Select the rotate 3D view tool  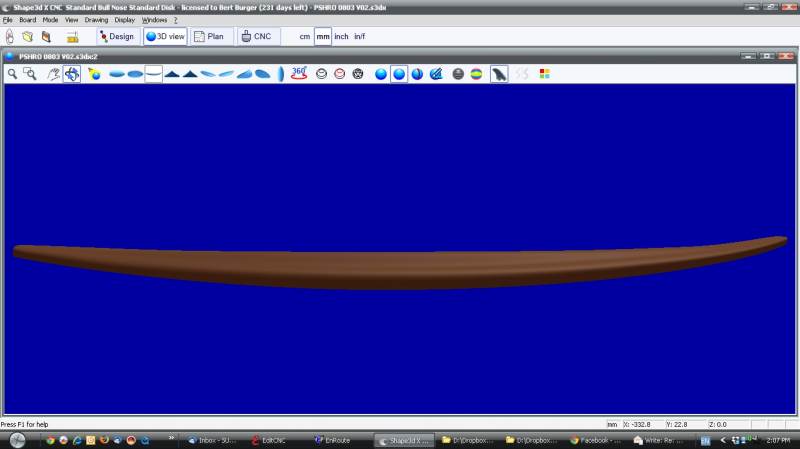(72, 73)
